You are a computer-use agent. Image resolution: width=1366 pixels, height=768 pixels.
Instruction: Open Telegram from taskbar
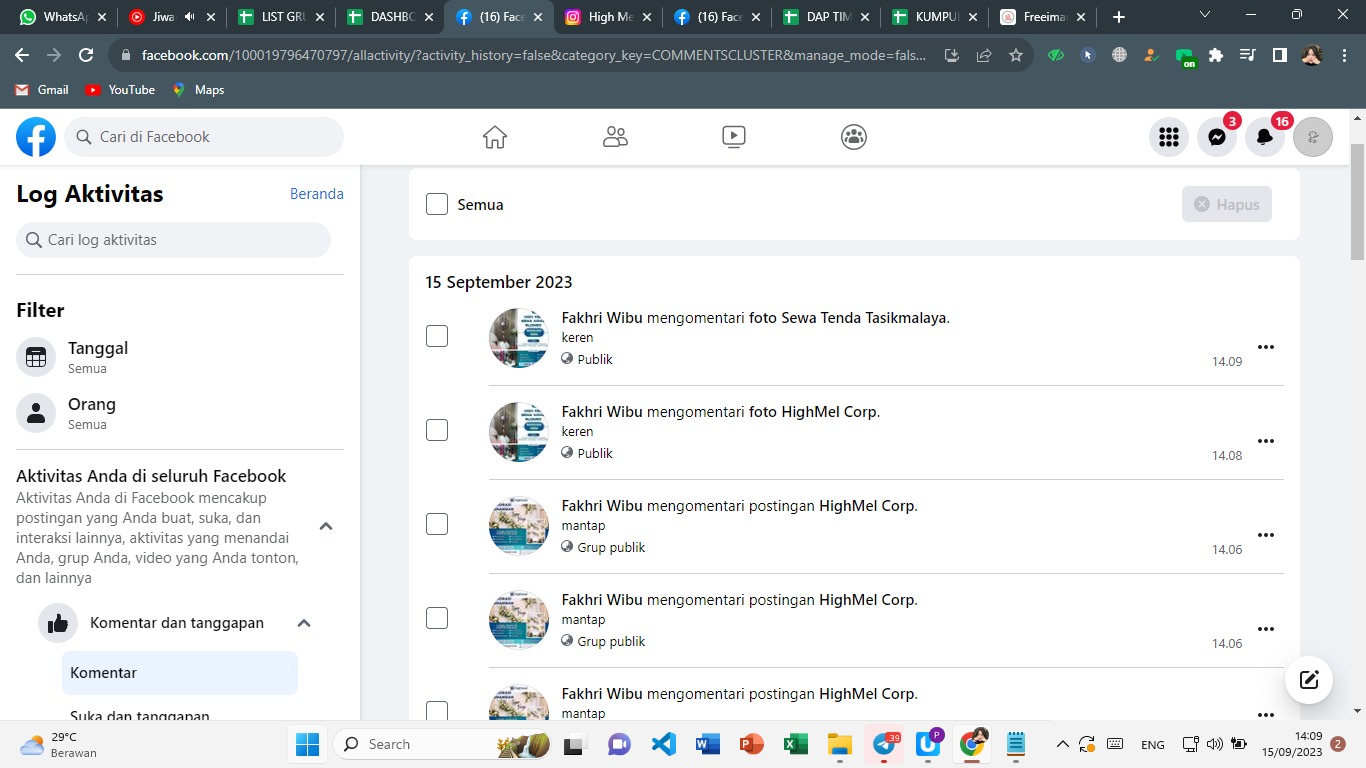click(884, 744)
